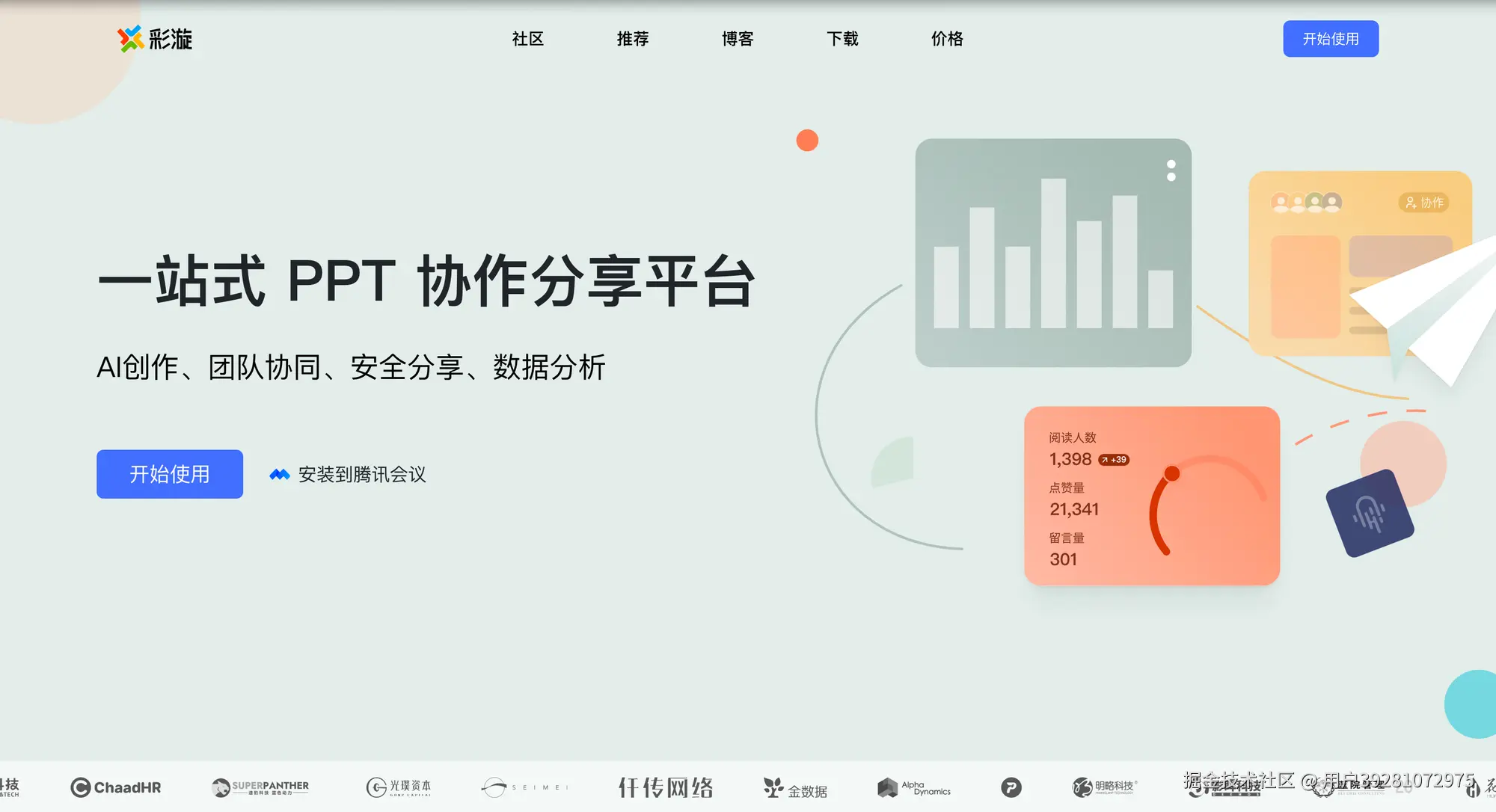Click the Alpha Dynamics partner logo
Image resolution: width=1496 pixels, height=812 pixels.
click(913, 787)
